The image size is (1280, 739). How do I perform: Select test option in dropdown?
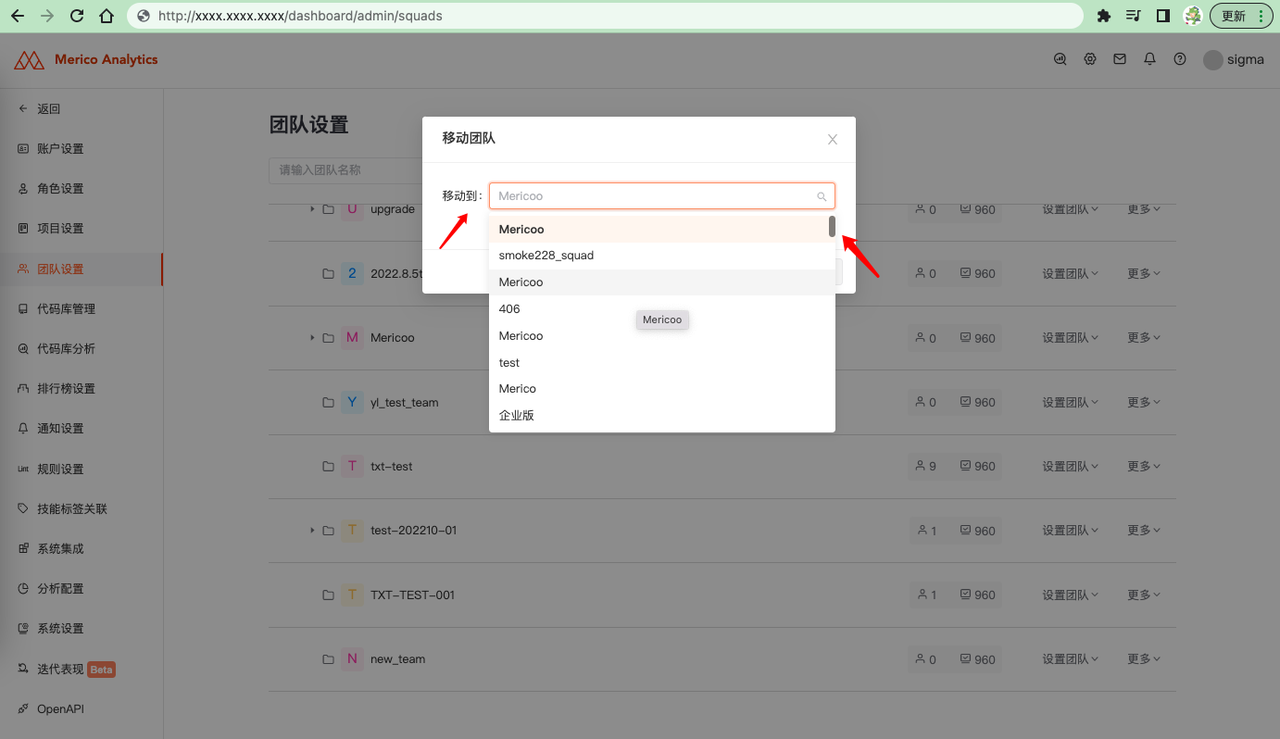[x=662, y=362]
